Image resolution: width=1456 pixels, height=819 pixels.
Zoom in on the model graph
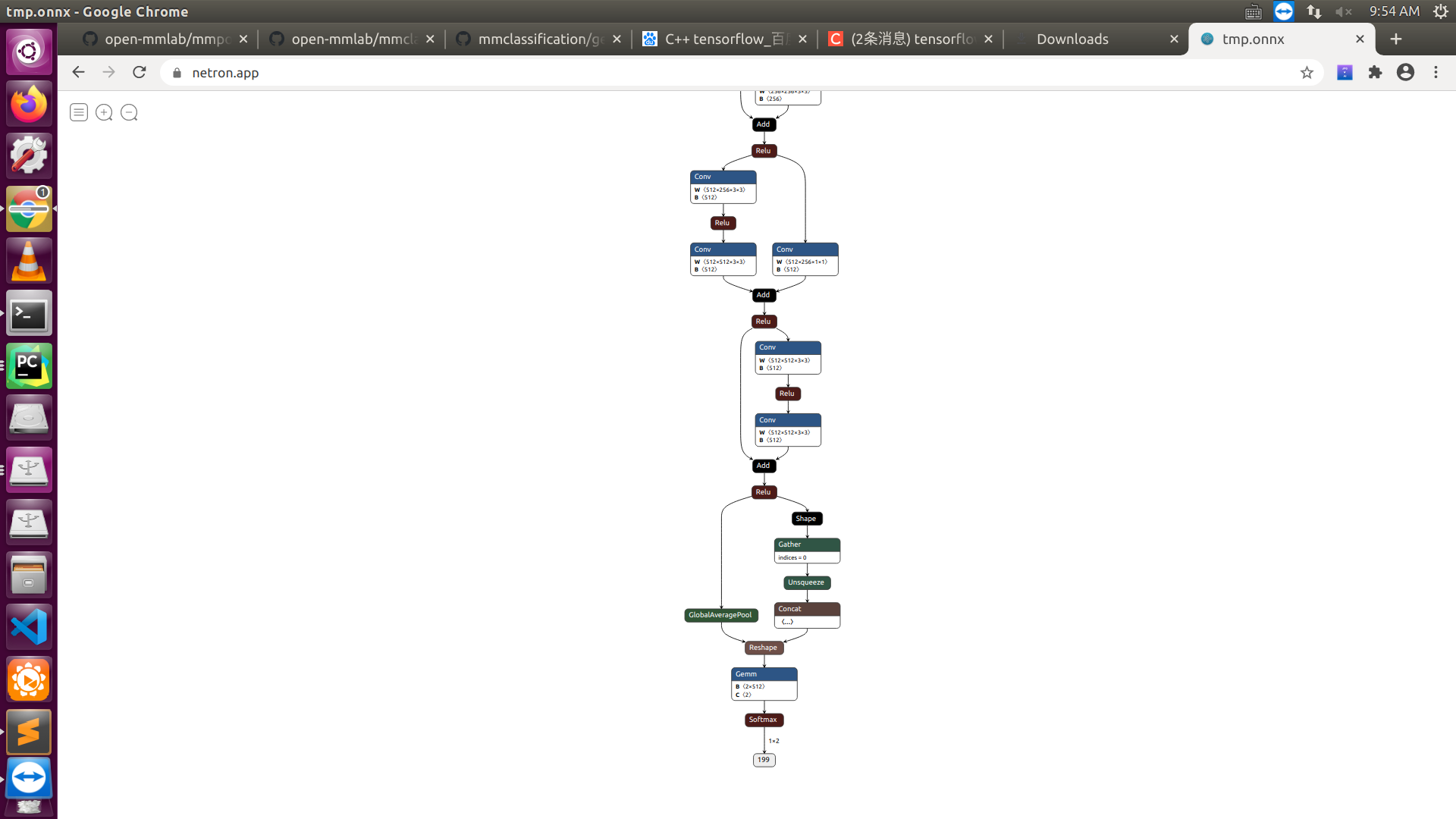pos(103,111)
